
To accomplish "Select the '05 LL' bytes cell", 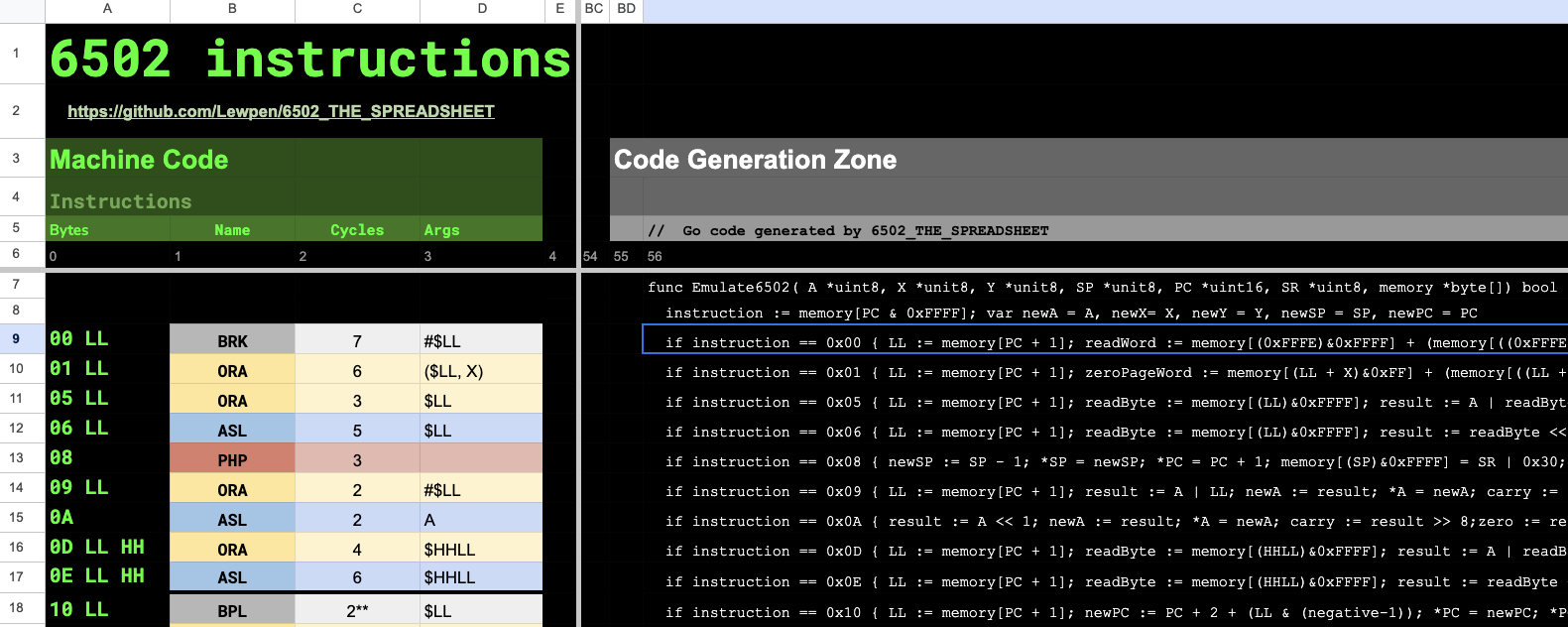I will (108, 398).
